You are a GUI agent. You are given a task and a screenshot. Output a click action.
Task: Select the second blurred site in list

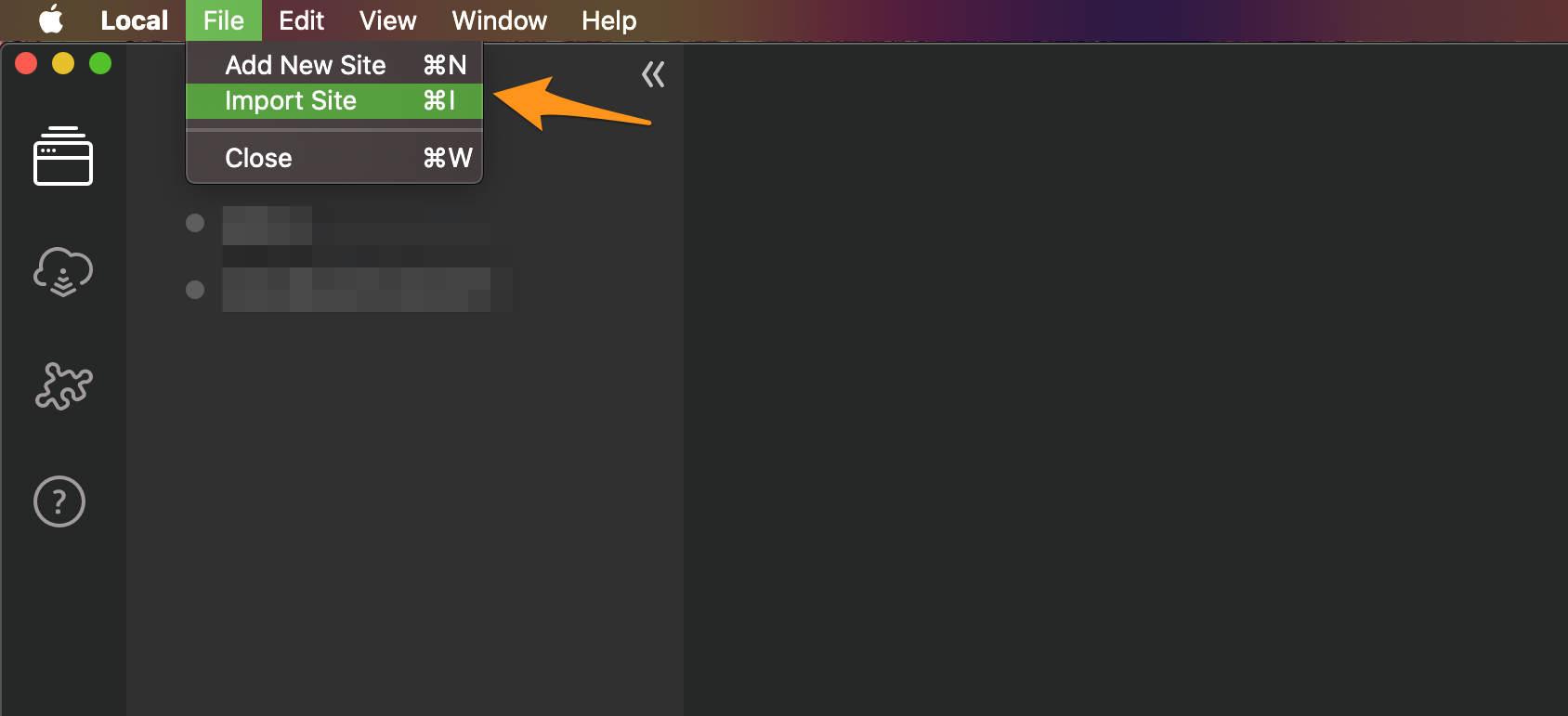point(367,290)
